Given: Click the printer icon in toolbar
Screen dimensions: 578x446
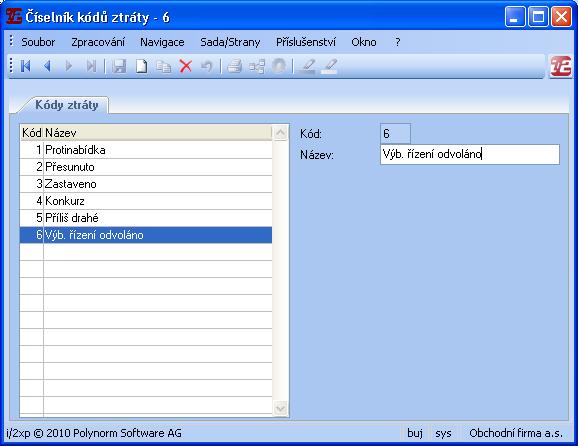Looking at the screenshot, I should click(x=234, y=66).
